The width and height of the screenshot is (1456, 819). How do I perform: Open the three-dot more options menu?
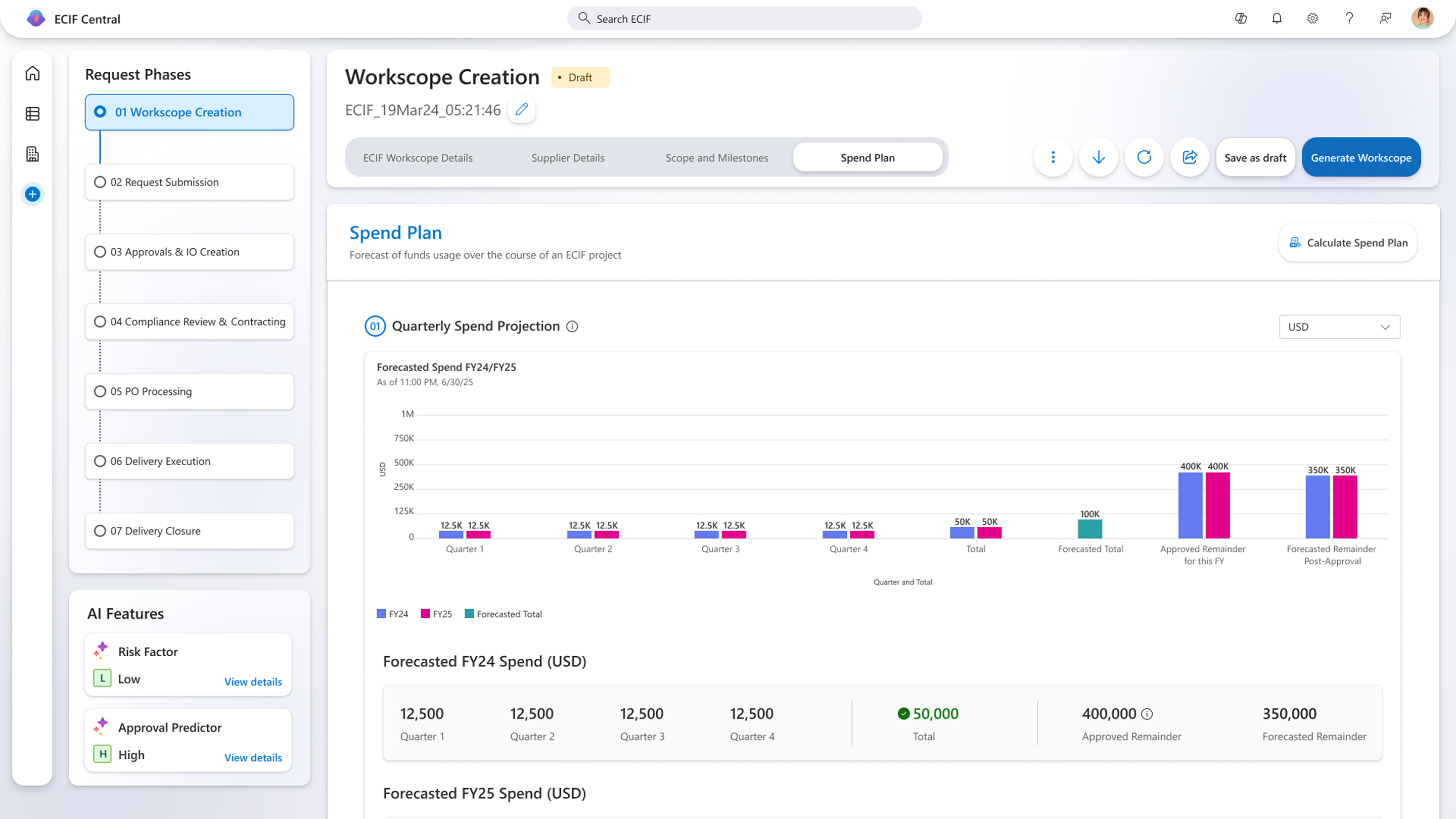pyautogui.click(x=1053, y=157)
